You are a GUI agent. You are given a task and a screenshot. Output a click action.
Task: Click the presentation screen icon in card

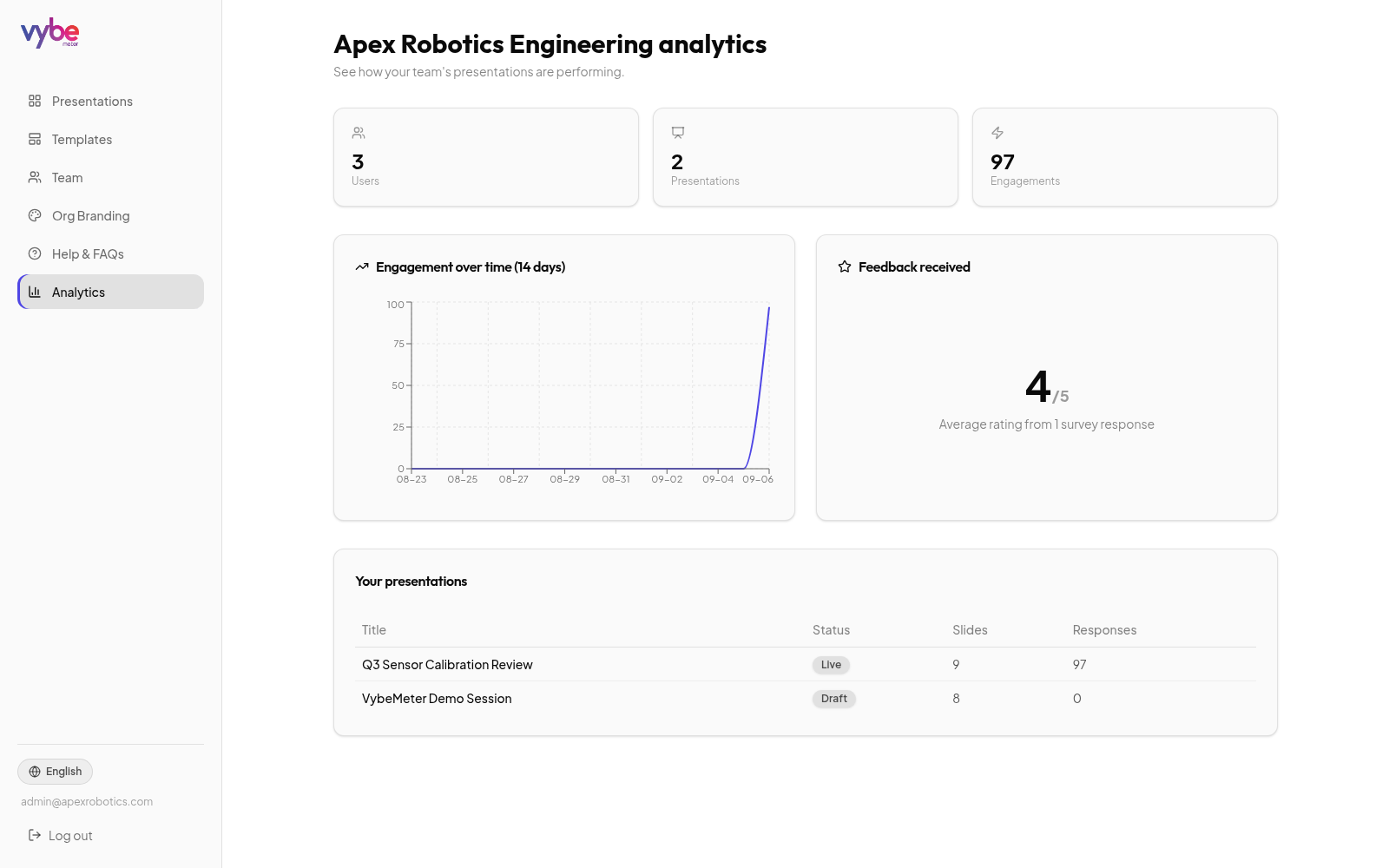[678, 133]
